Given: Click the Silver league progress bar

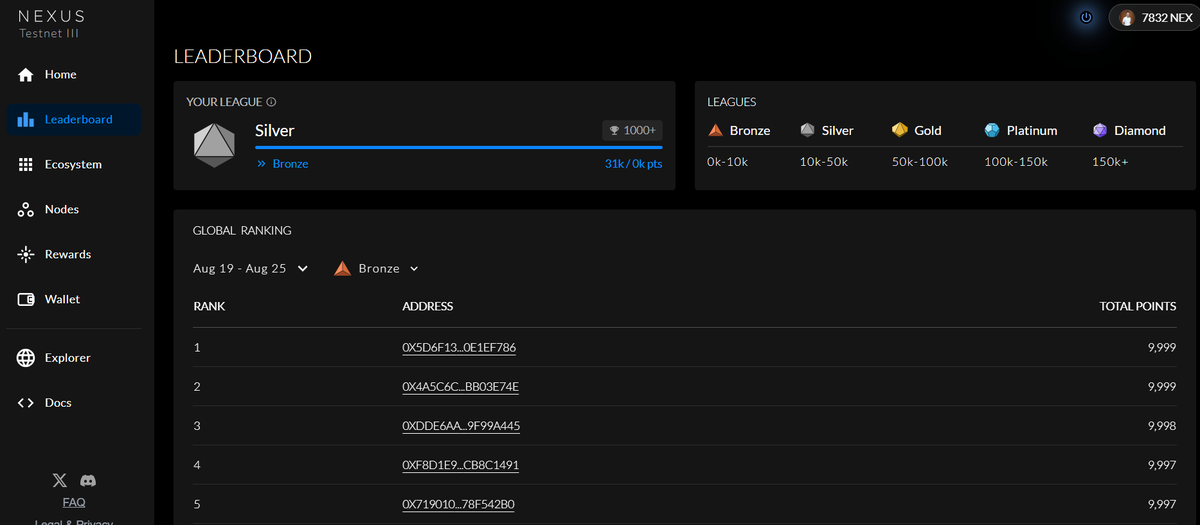Looking at the screenshot, I should point(458,147).
